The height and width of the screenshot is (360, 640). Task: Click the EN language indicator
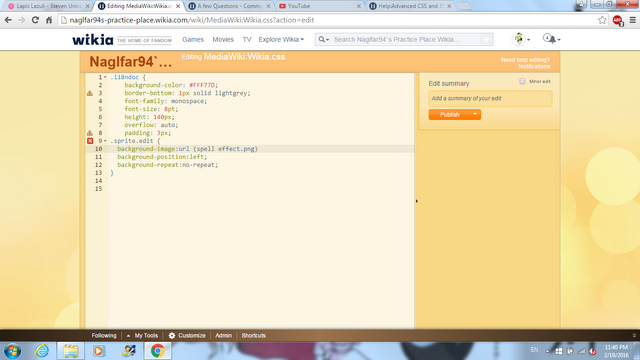pos(534,350)
